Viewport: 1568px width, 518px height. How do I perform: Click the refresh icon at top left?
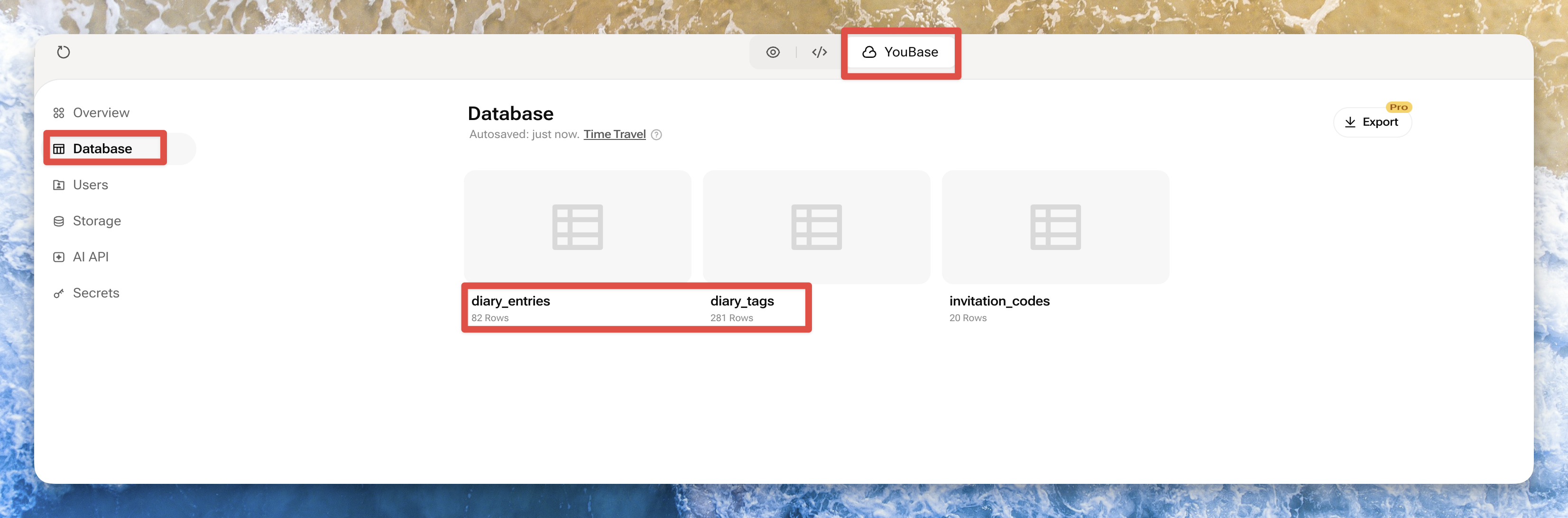coord(63,52)
